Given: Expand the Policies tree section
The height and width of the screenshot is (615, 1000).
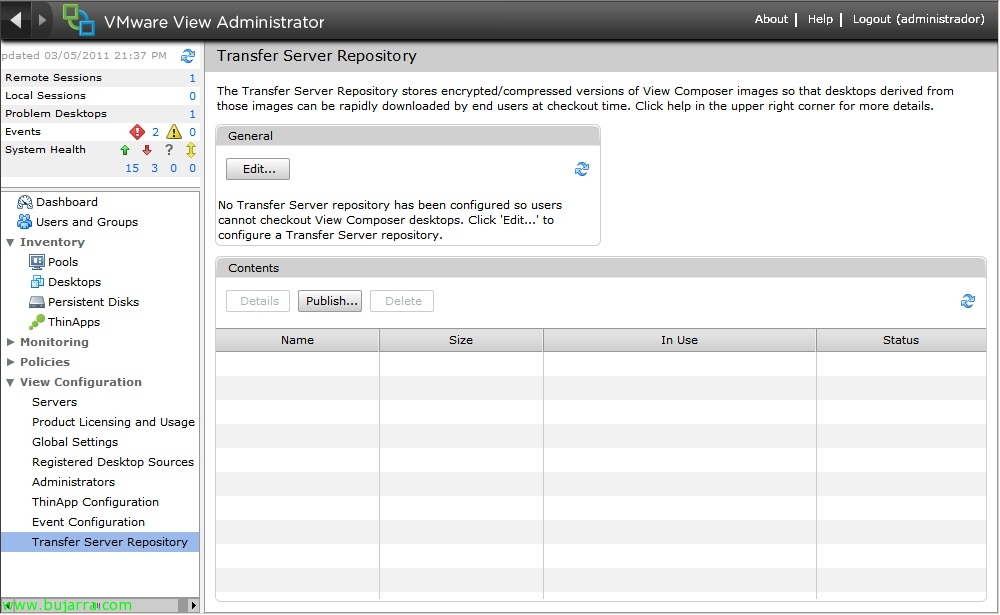Looking at the screenshot, I should pos(10,362).
